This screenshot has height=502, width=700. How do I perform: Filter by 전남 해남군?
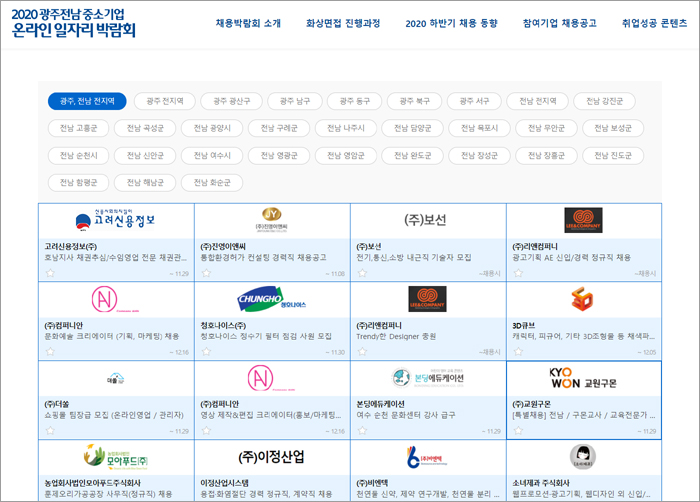tap(145, 183)
